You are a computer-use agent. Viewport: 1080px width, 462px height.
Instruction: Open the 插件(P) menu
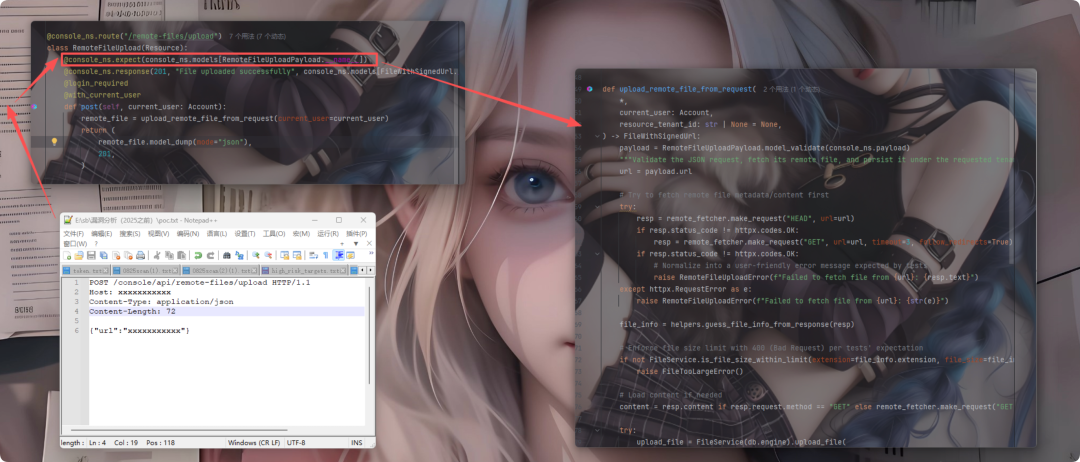[x=357, y=233]
